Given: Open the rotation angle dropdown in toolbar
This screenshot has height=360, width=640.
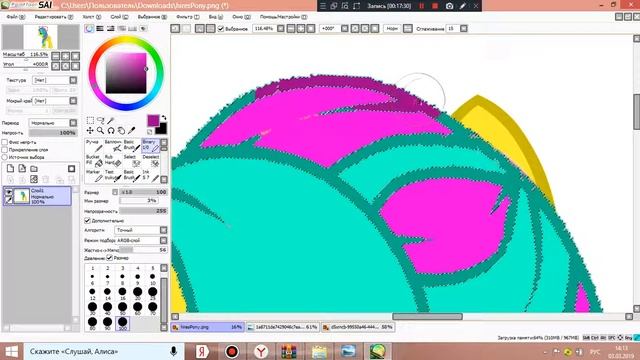Looking at the screenshot, I should (x=345, y=29).
